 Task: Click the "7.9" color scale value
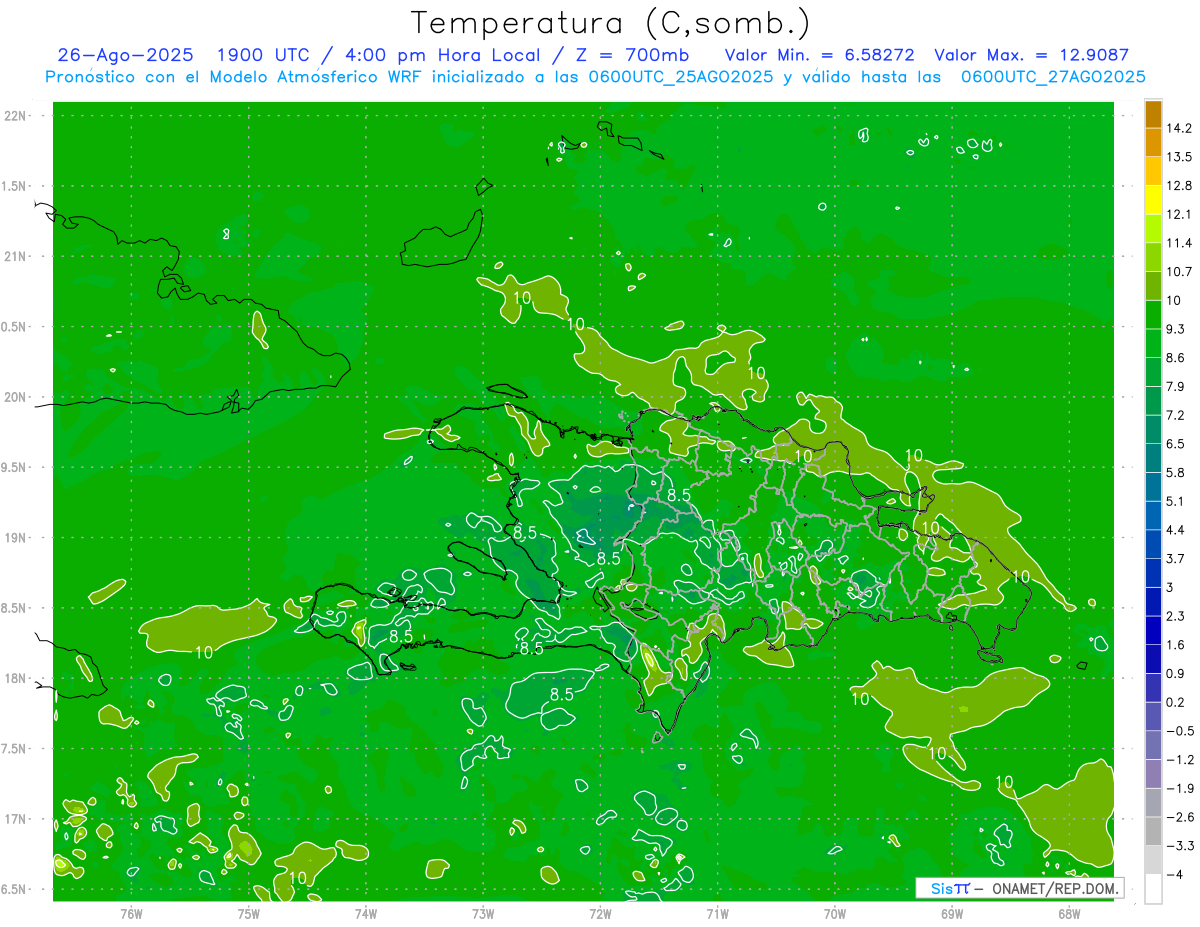click(x=1176, y=386)
